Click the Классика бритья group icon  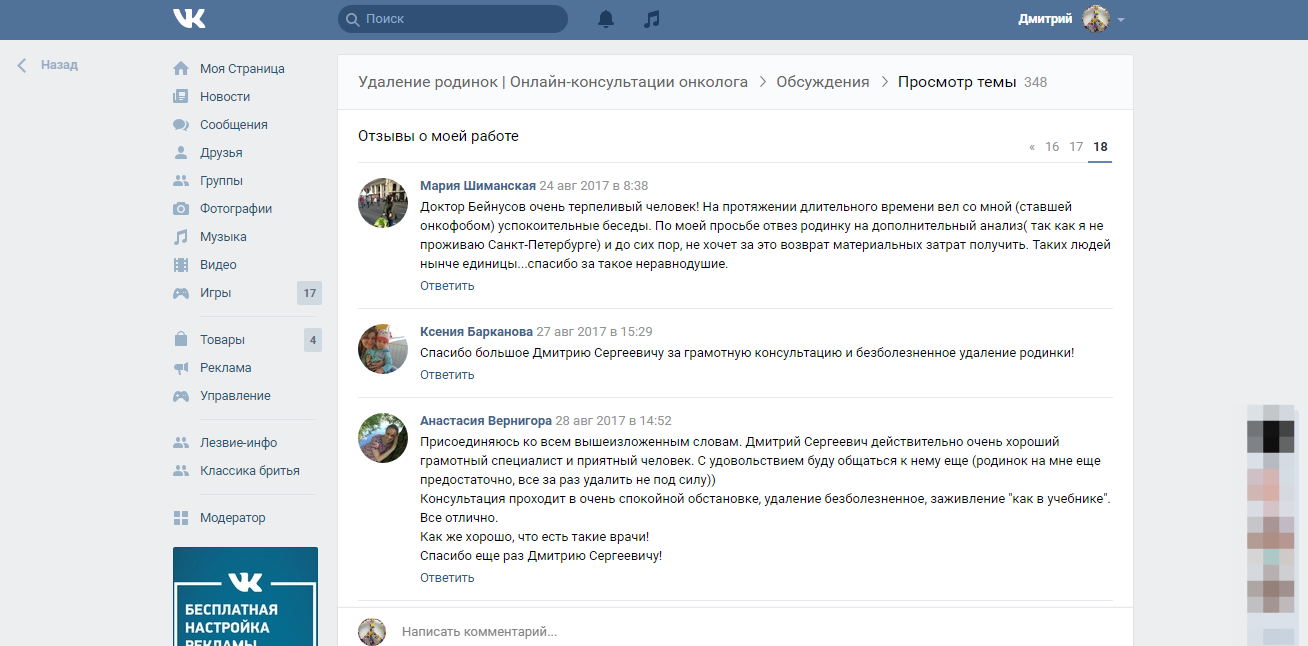coord(181,471)
